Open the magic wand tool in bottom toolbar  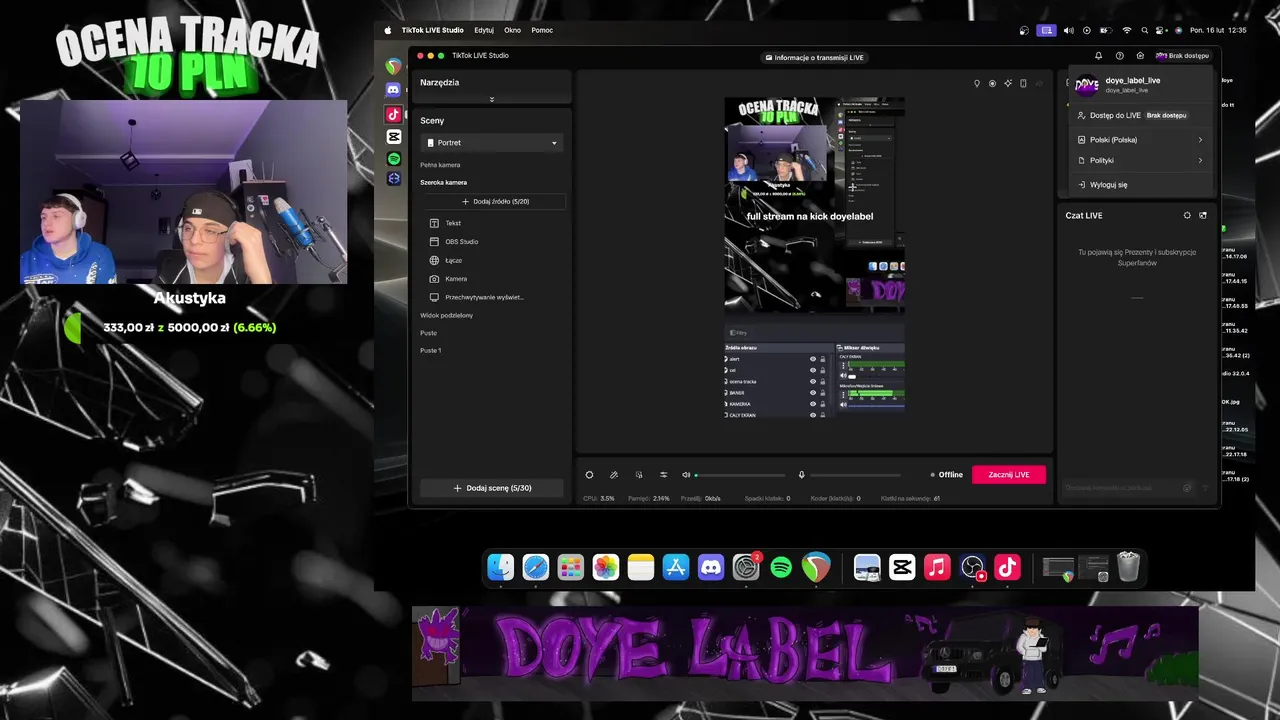(x=614, y=475)
